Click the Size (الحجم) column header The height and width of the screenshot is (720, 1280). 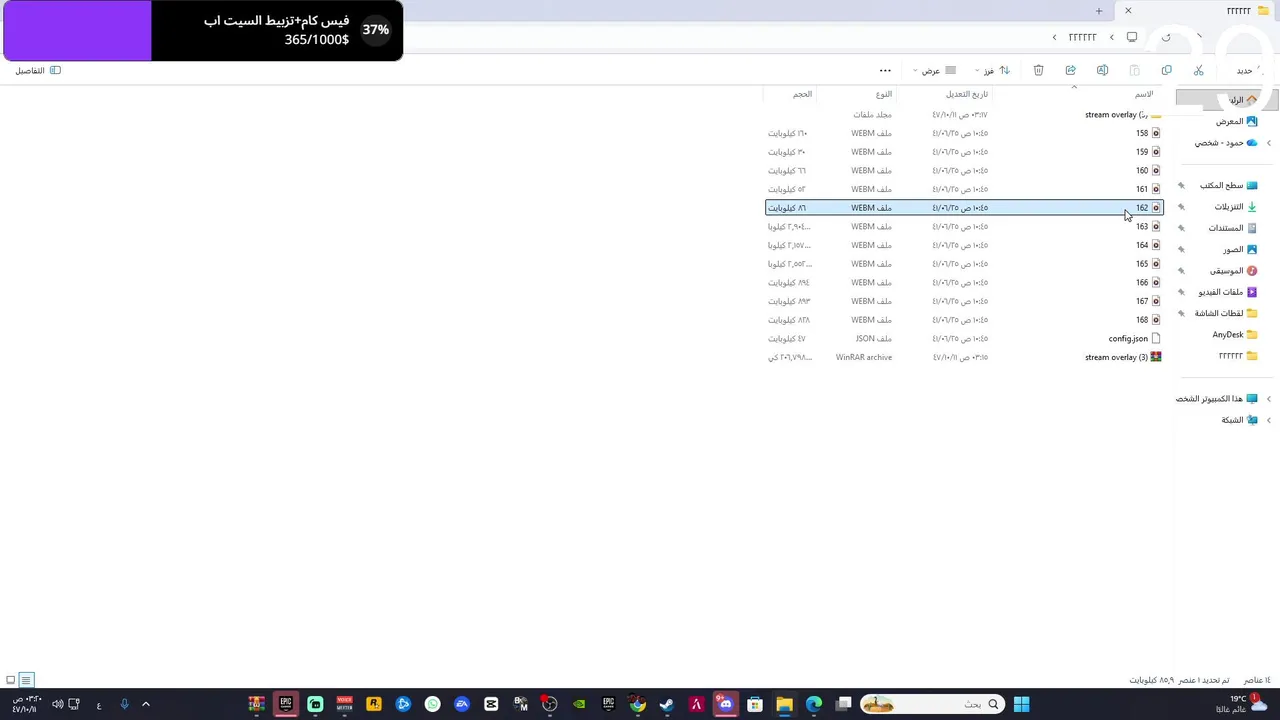pyautogui.click(x=802, y=94)
